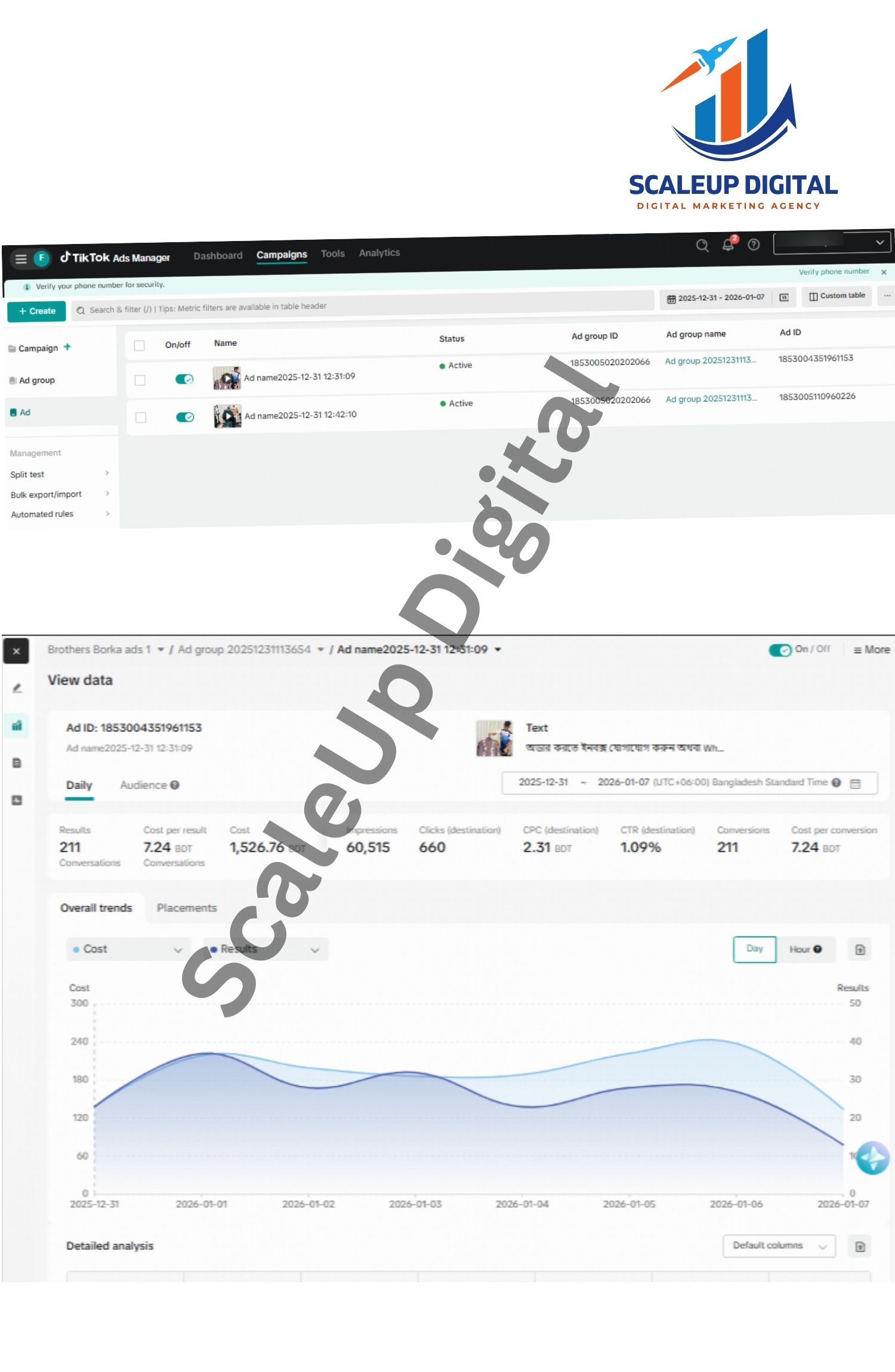Export the Detailed analysis table
The image size is (895, 1372).
(860, 1246)
